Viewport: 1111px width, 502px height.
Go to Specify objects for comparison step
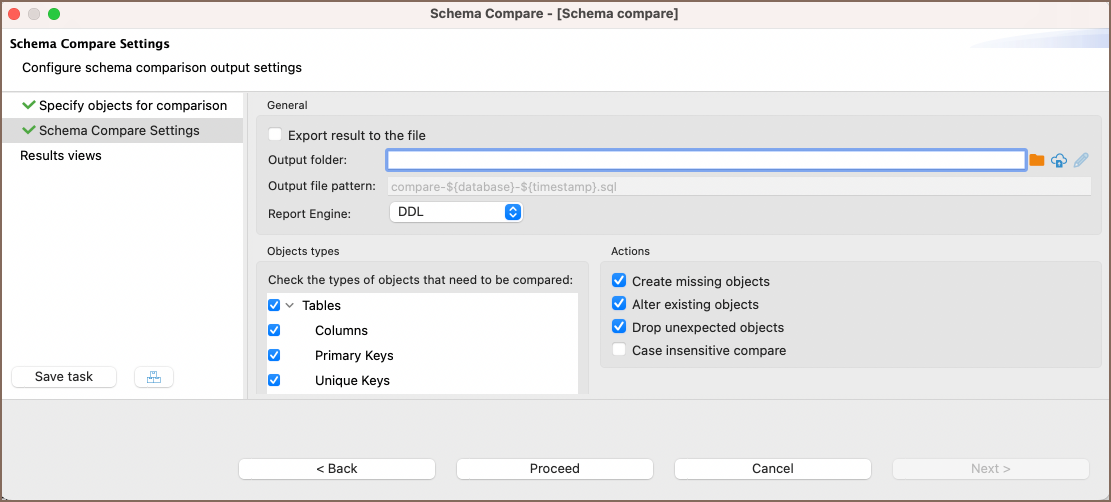click(132, 105)
